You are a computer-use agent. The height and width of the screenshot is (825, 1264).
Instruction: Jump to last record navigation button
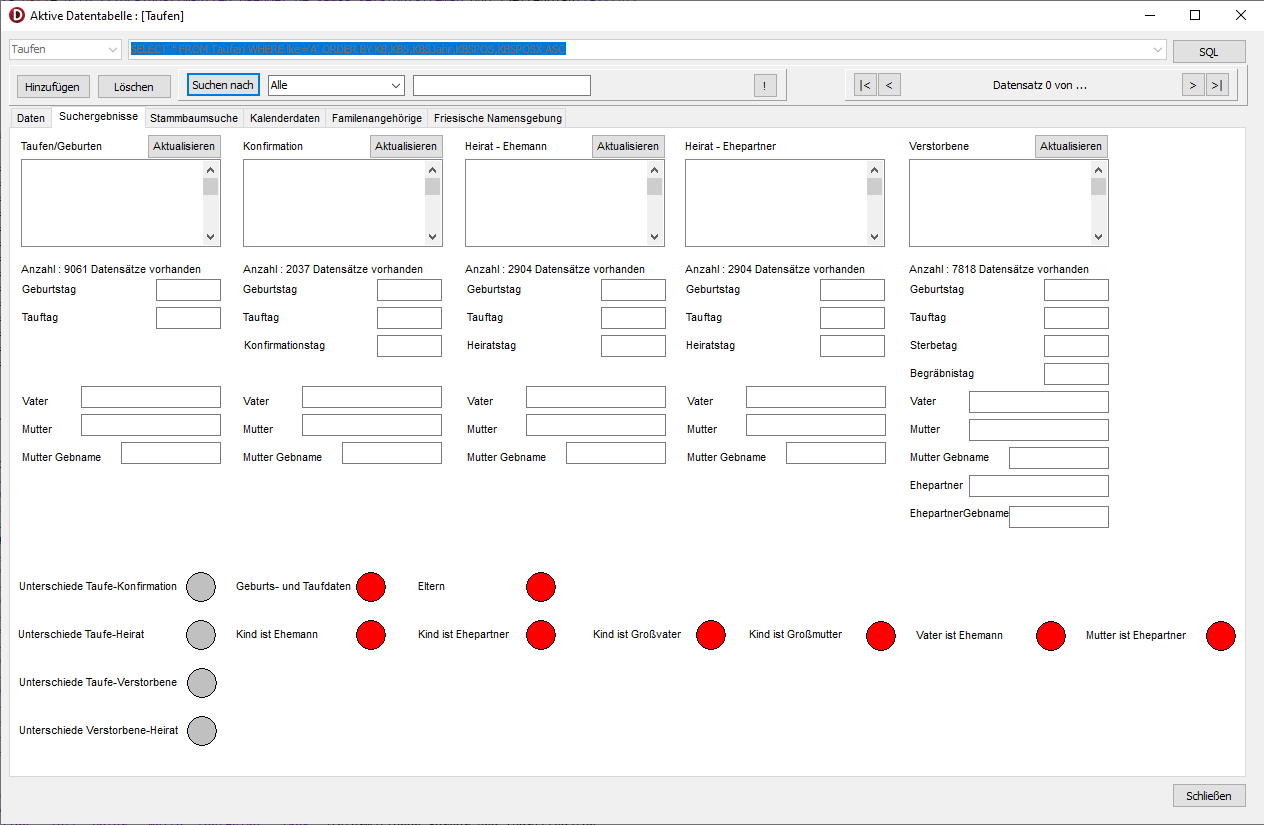coord(1217,85)
